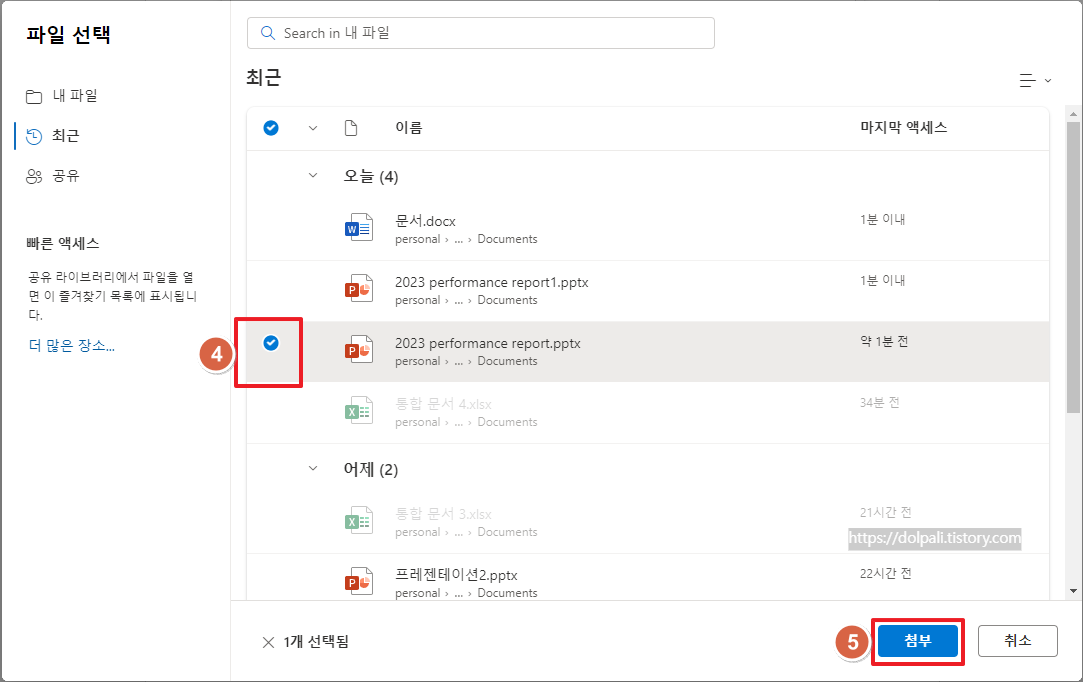This screenshot has height=682, width=1083.
Task: Click the 프레젠테이션2.pptx PowerPoint icon
Action: click(358, 581)
